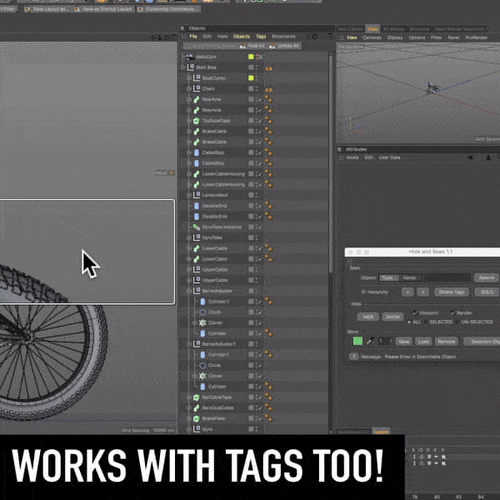This screenshot has height=500, width=500.
Task: Open the Bookmarks menu in Objects manager
Action: (x=284, y=36)
